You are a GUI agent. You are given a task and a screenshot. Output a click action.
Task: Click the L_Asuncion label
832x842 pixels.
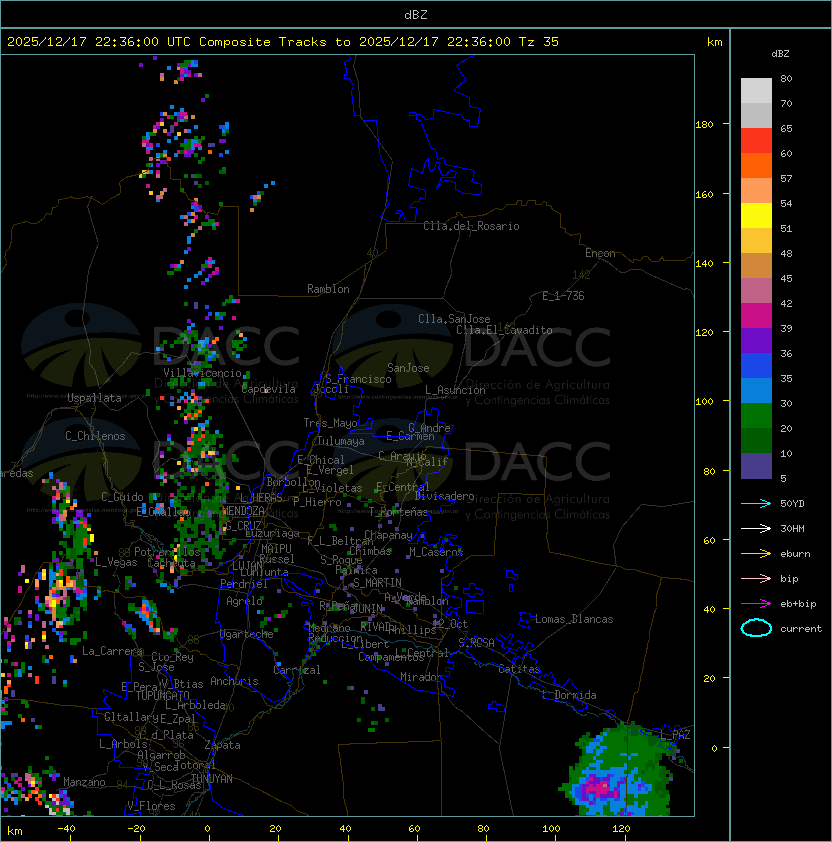coord(455,390)
